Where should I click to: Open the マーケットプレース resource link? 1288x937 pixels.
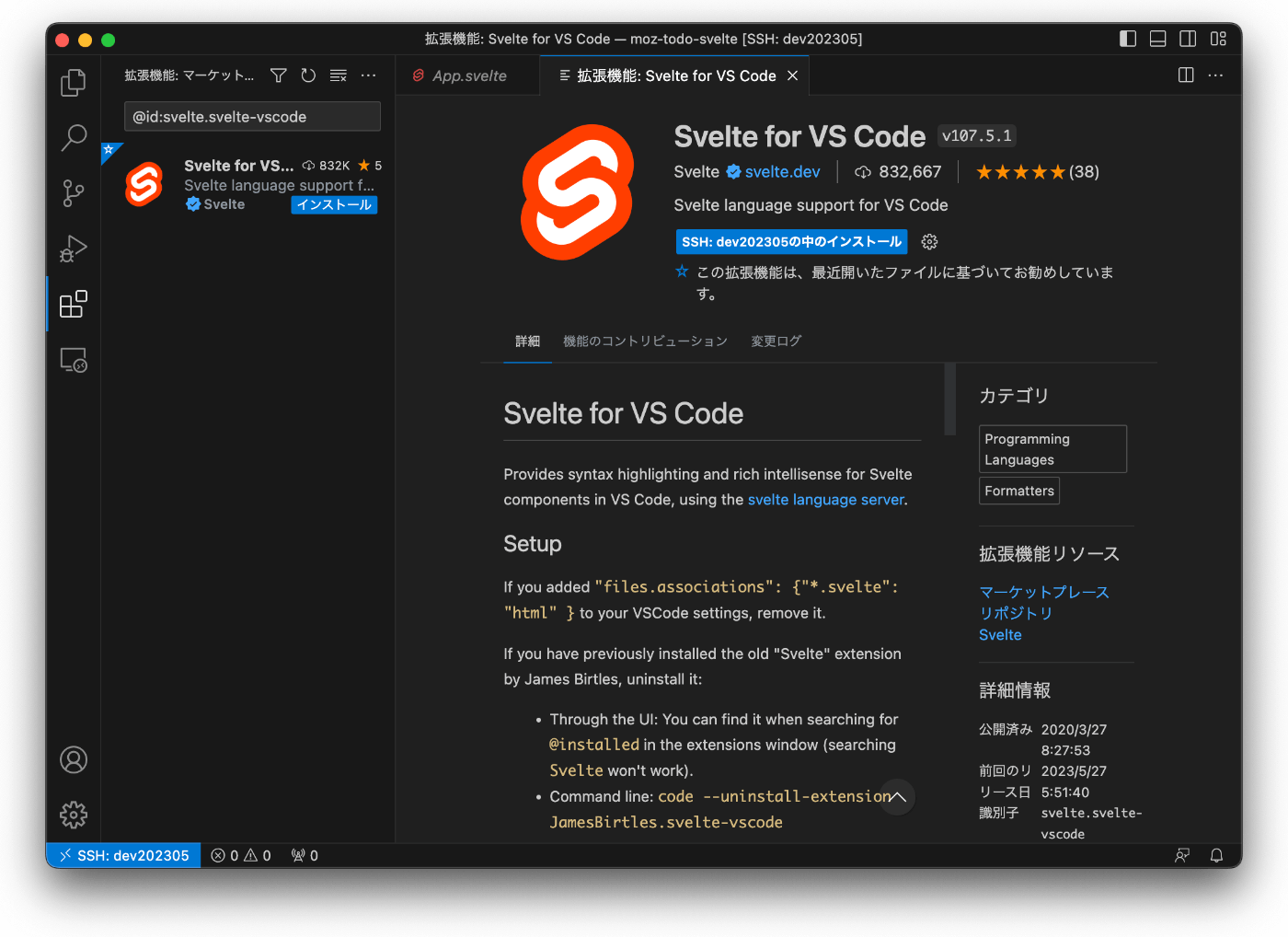[x=1044, y=592]
